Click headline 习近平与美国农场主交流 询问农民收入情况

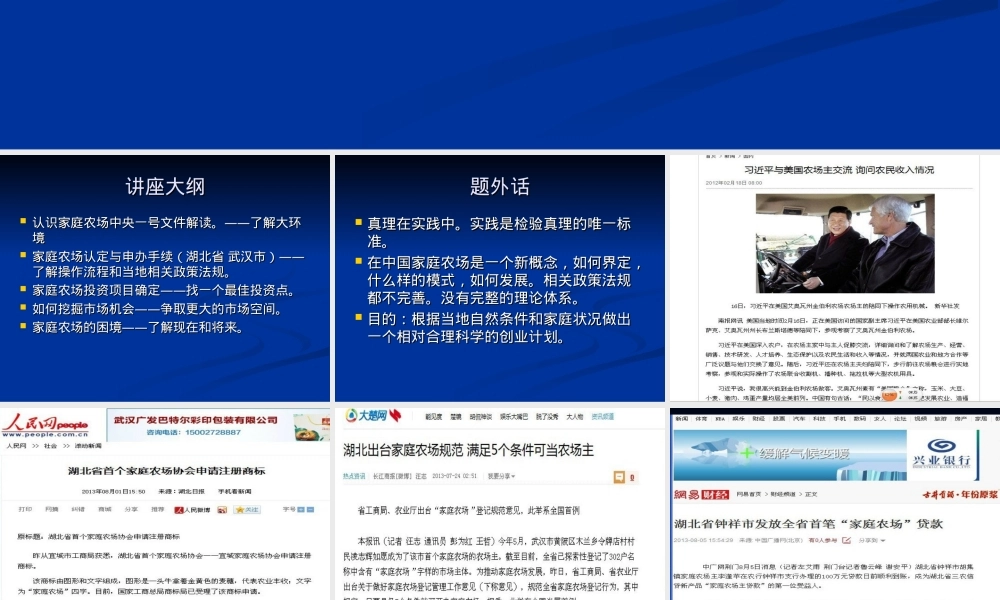click(839, 170)
